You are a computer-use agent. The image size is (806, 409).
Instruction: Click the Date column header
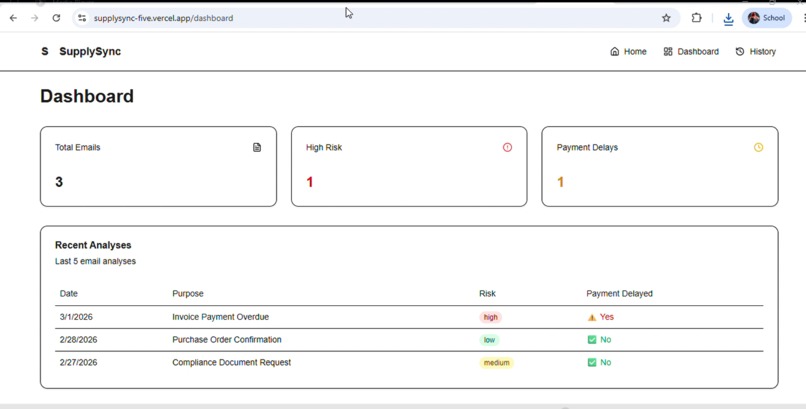coord(68,293)
